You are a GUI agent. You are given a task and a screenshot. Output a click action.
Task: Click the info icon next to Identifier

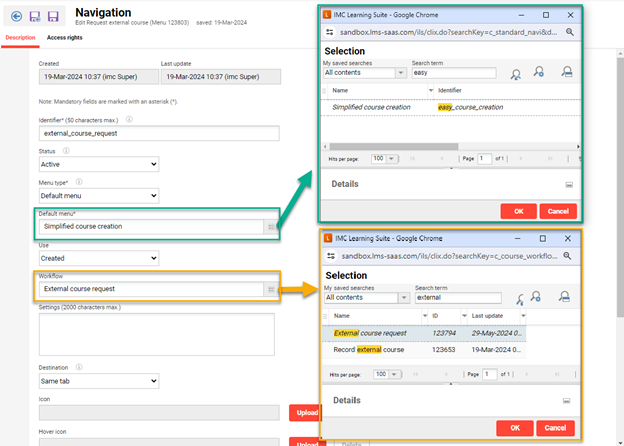130,119
